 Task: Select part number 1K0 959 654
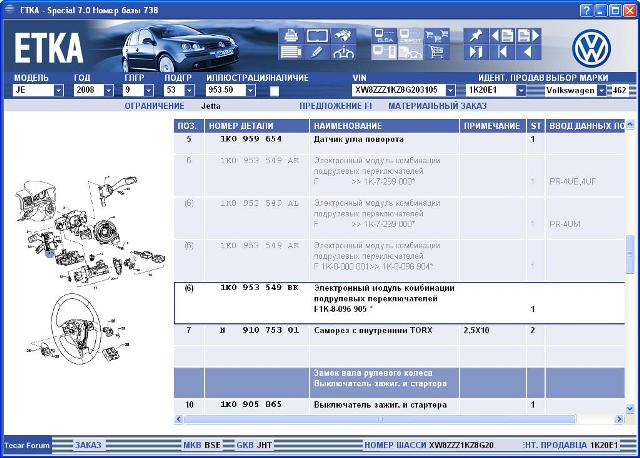[x=251, y=139]
